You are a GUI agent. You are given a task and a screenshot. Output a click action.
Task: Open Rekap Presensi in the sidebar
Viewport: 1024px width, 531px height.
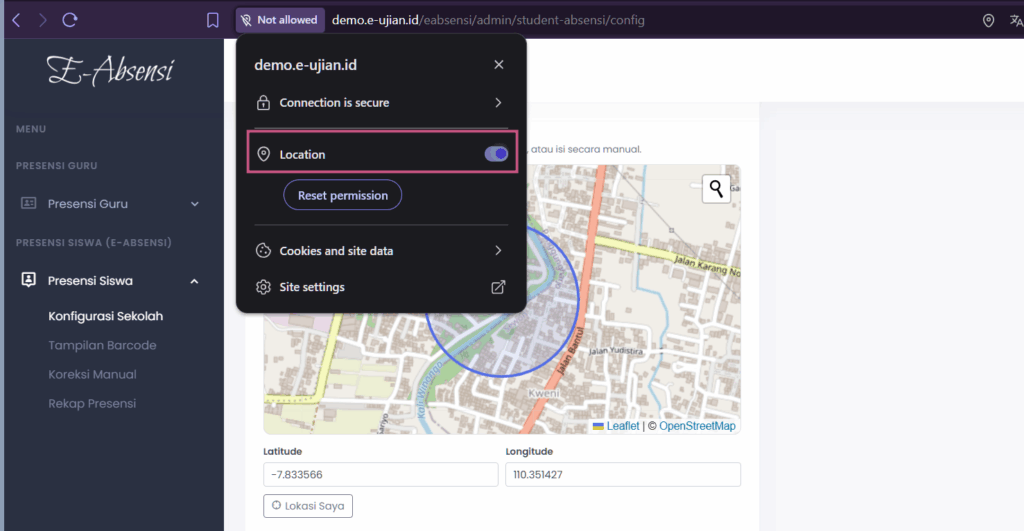(92, 404)
